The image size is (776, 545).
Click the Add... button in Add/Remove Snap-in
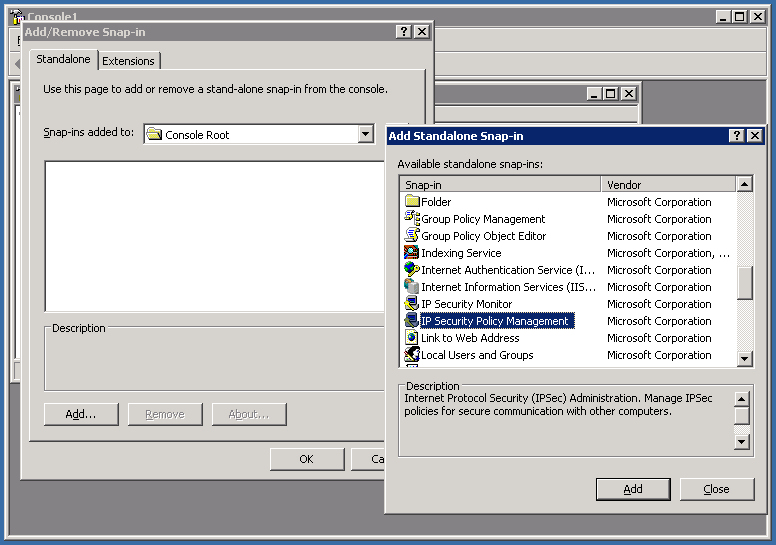click(81, 414)
